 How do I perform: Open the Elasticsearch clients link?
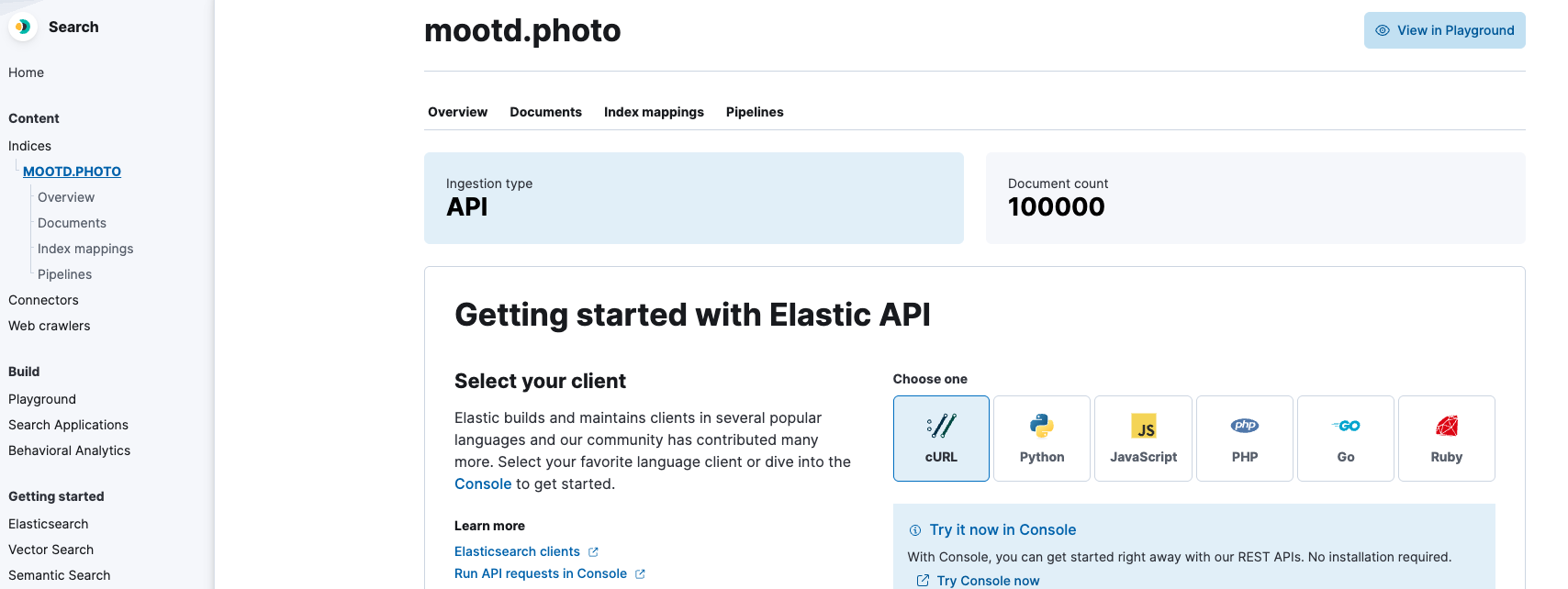(x=517, y=551)
